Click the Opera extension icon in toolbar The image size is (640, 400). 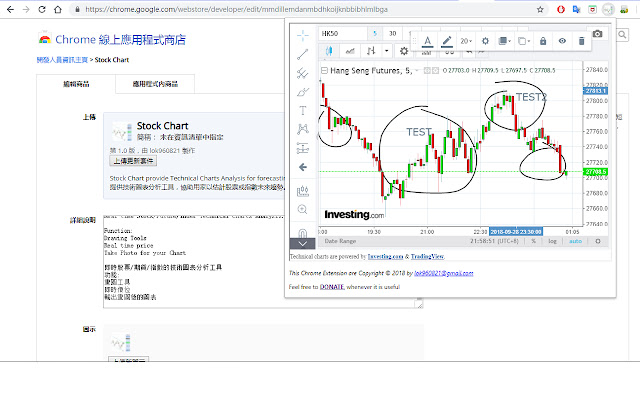pos(561,9)
